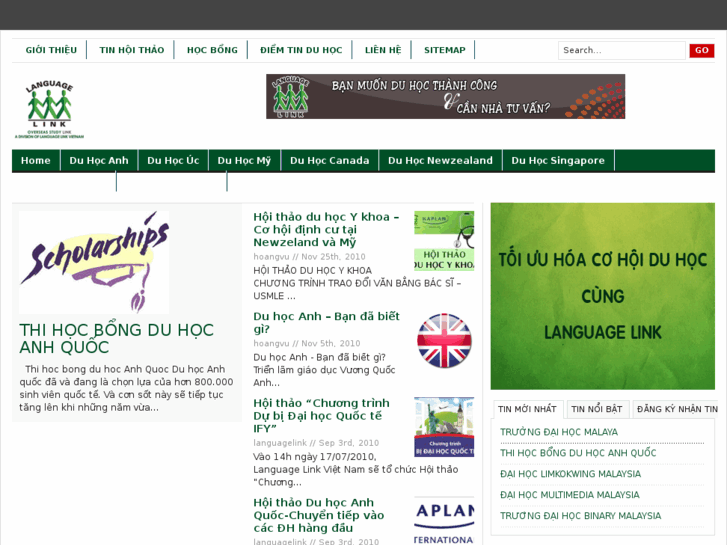Switch to ĐĂNG KÝ NHẬN TIN tab
Viewport: 727px width, 545px height.
[x=677, y=409]
